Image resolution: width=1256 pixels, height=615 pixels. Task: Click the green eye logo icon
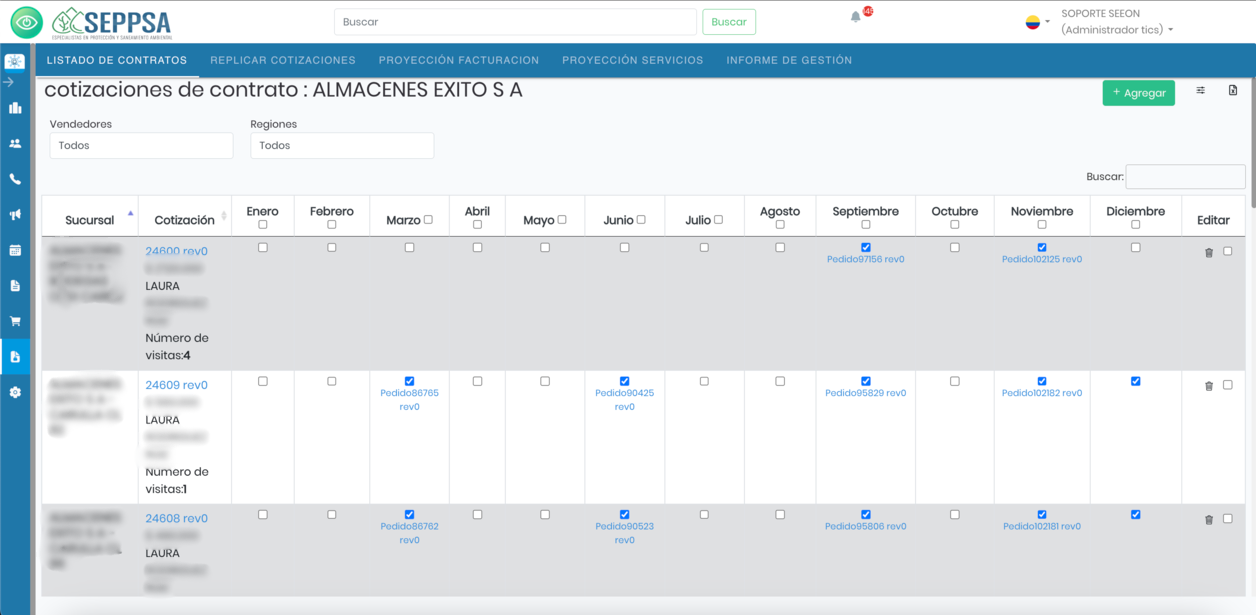(26, 21)
